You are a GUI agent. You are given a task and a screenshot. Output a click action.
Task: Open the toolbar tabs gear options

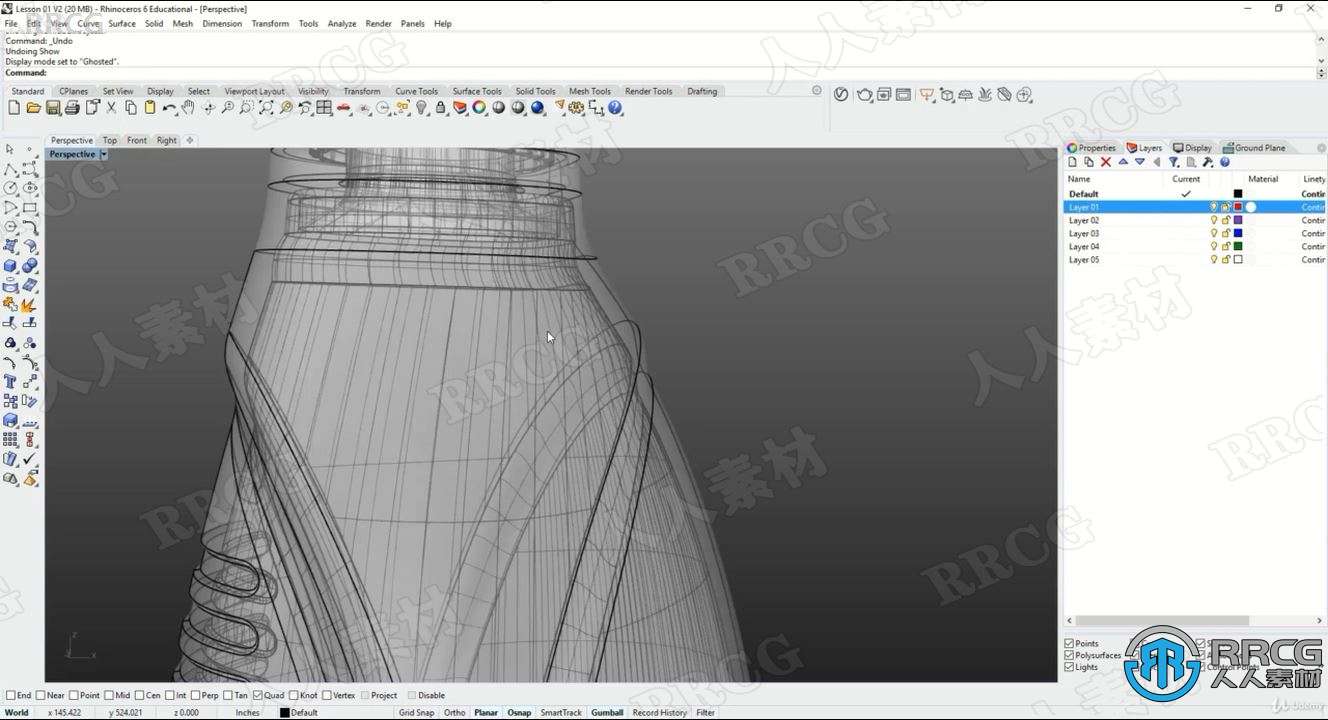pyautogui.click(x=817, y=90)
